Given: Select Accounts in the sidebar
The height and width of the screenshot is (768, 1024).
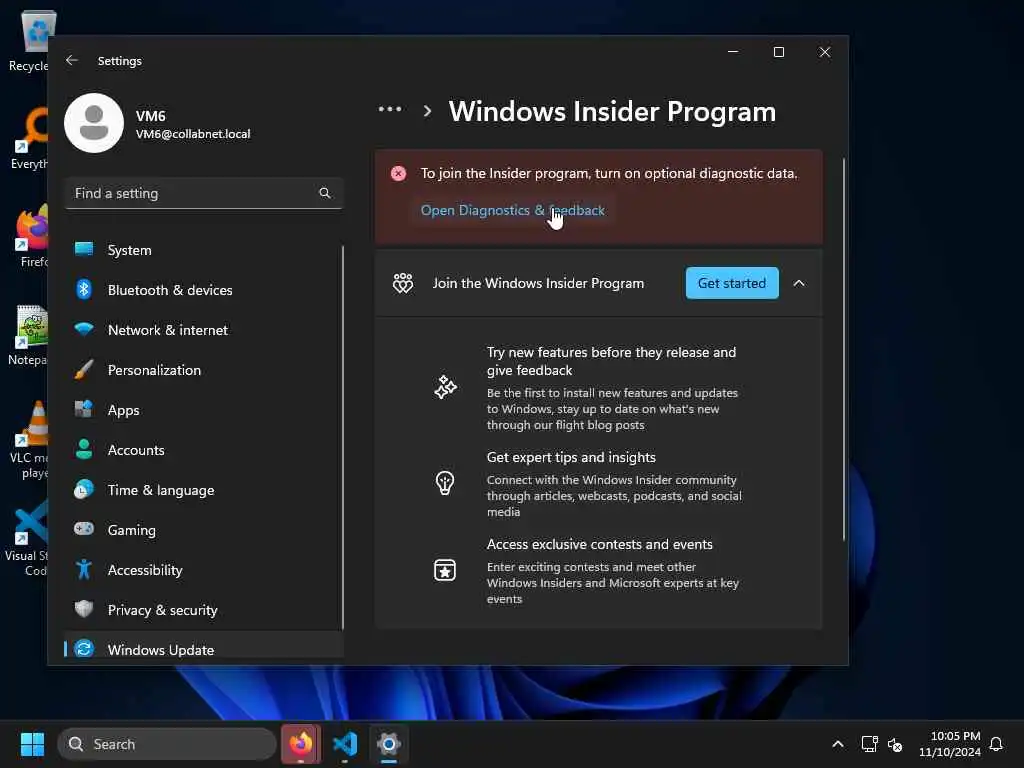Looking at the screenshot, I should pos(203,449).
